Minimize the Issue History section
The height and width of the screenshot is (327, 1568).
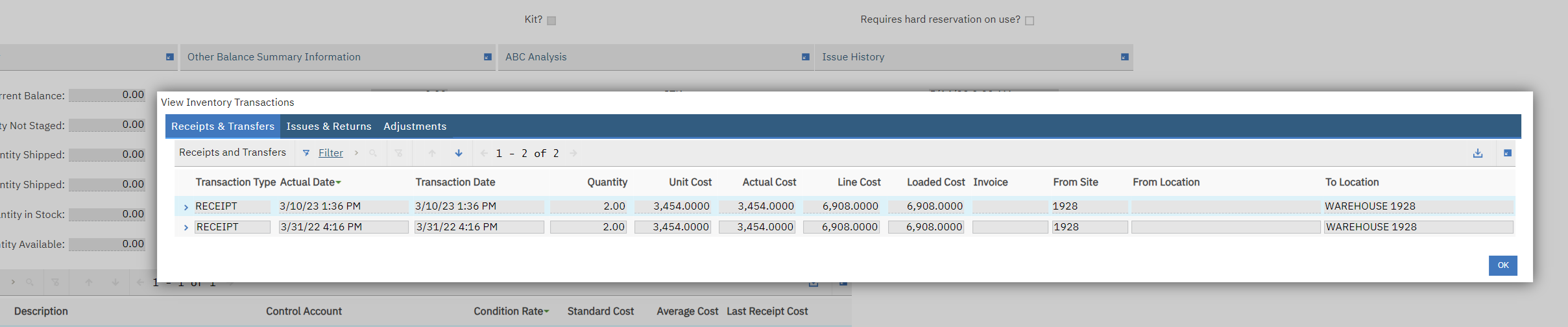1124,57
